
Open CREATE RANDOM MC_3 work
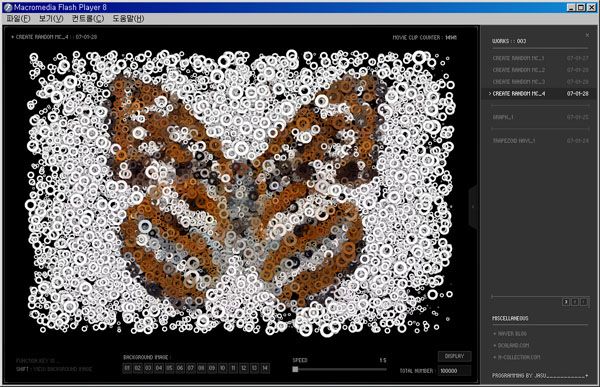click(540, 82)
